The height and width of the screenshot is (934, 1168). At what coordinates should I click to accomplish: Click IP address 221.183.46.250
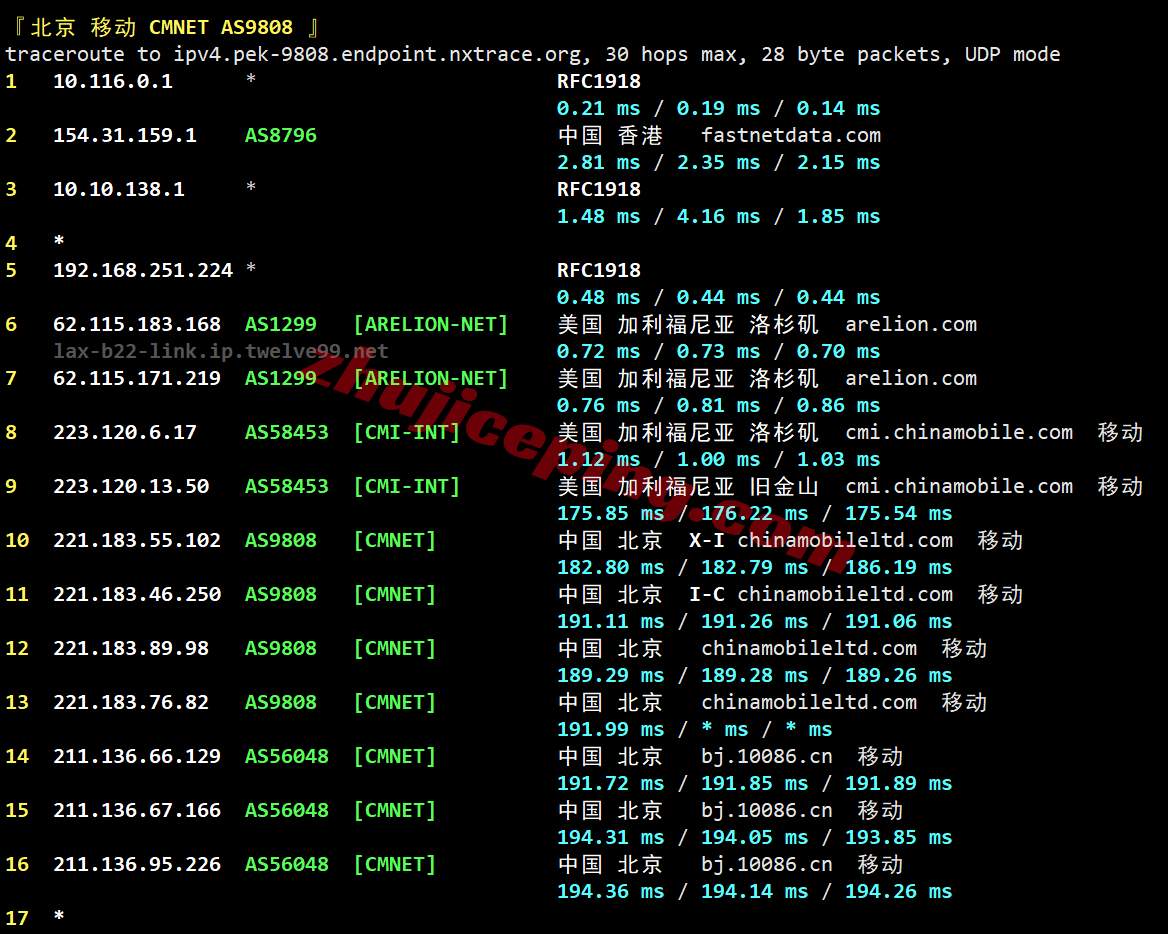point(137,594)
